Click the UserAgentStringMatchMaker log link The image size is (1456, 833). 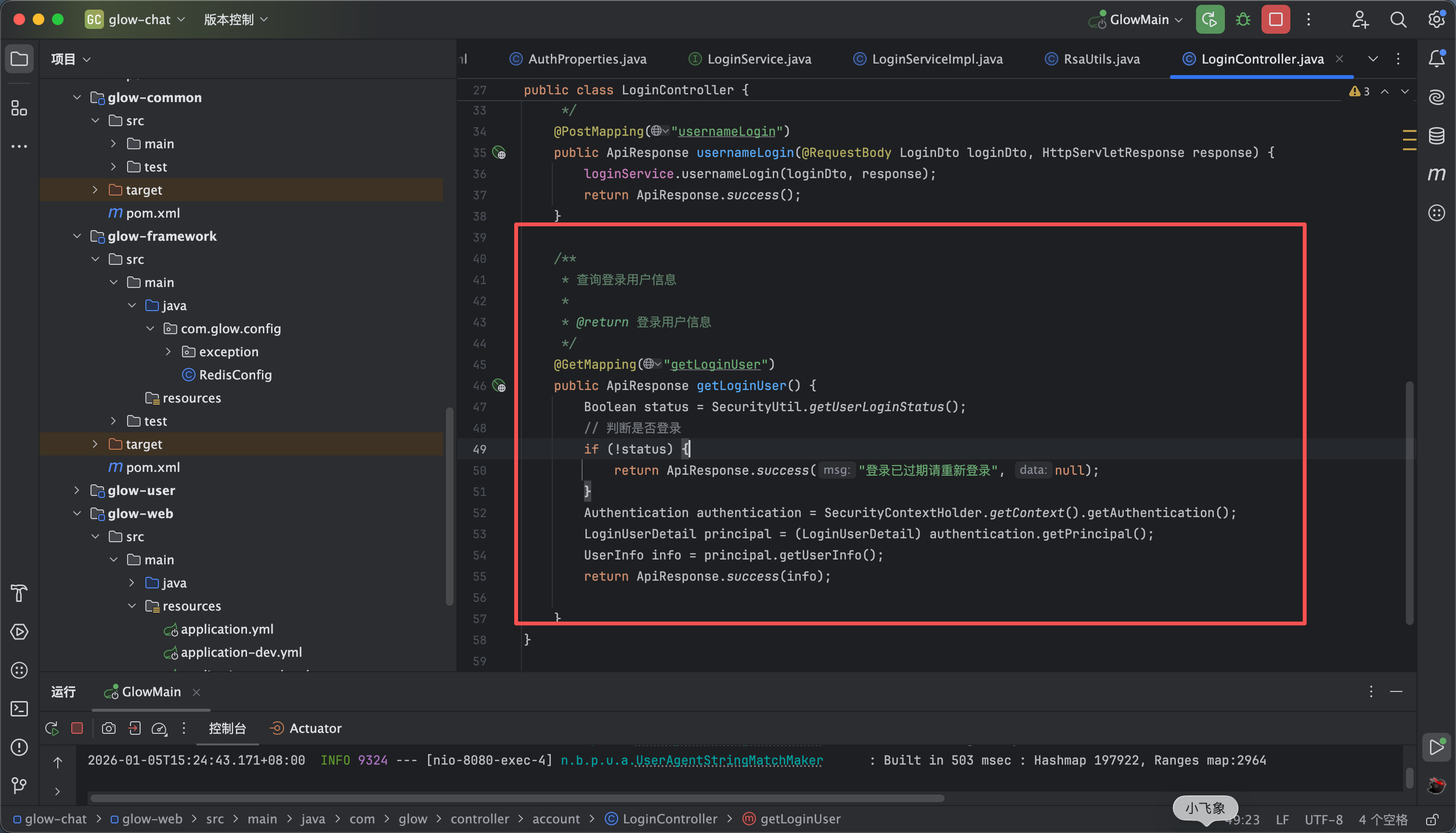tap(729, 760)
